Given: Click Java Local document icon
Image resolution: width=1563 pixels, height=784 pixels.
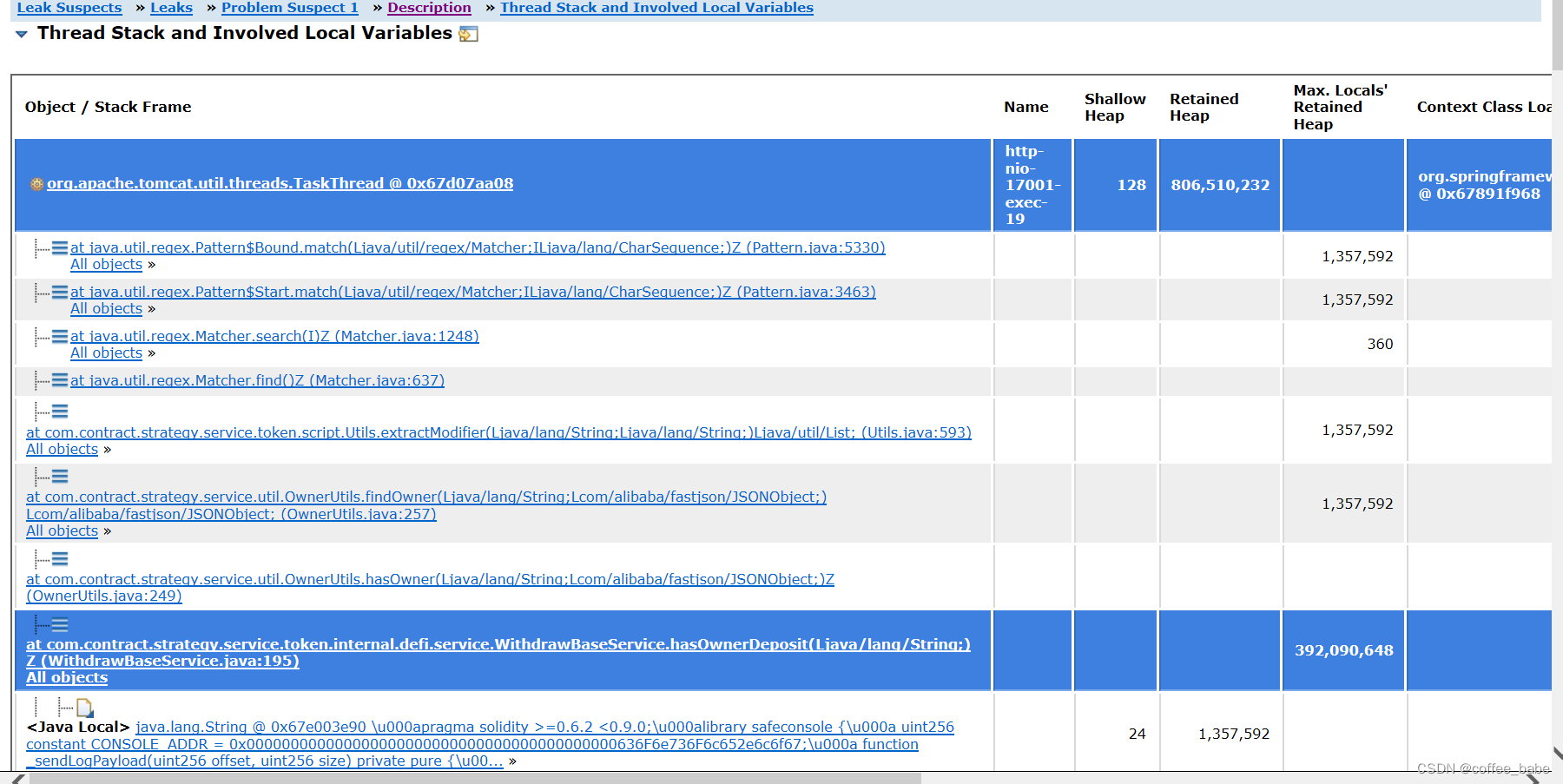Looking at the screenshot, I should [84, 708].
